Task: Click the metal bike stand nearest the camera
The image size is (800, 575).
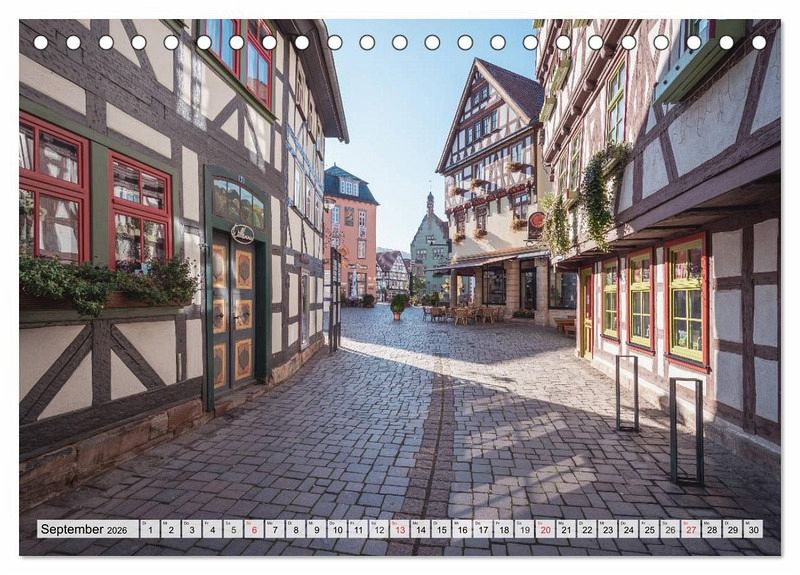Action: point(686,432)
